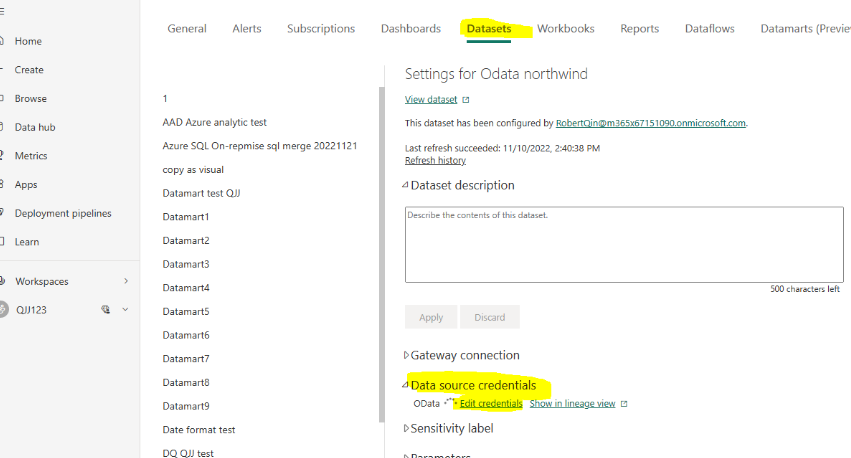Open Create in the navigation pane

click(x=29, y=70)
